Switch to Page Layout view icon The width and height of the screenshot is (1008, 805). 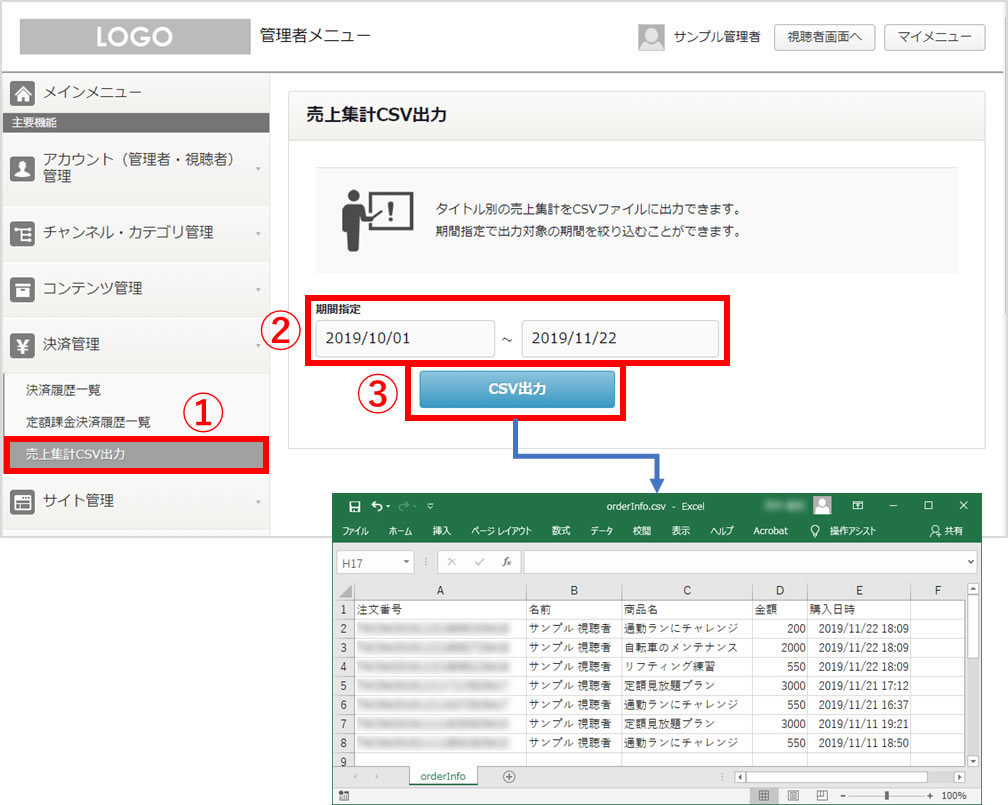(793, 796)
